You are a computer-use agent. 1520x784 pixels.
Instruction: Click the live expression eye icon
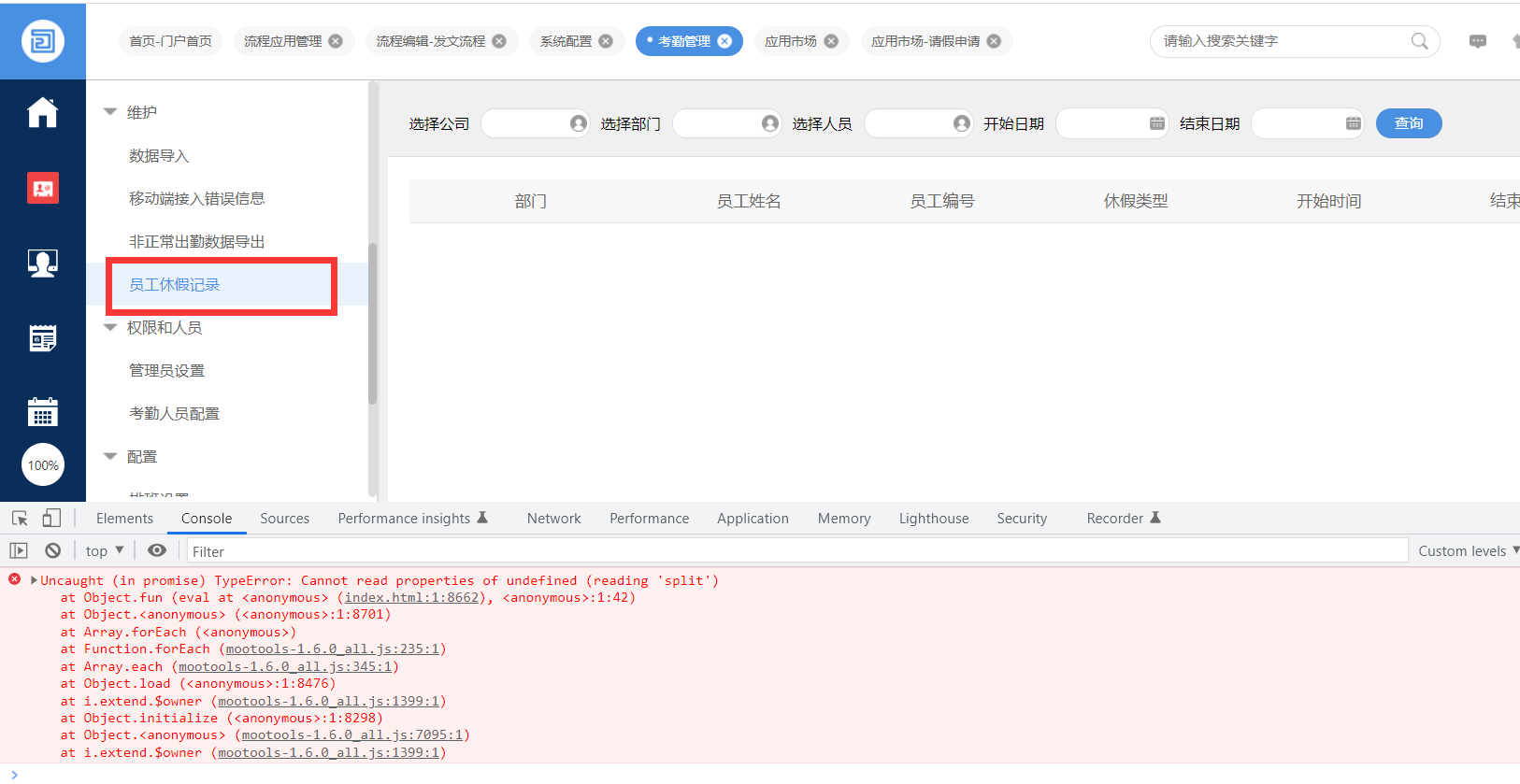click(157, 550)
